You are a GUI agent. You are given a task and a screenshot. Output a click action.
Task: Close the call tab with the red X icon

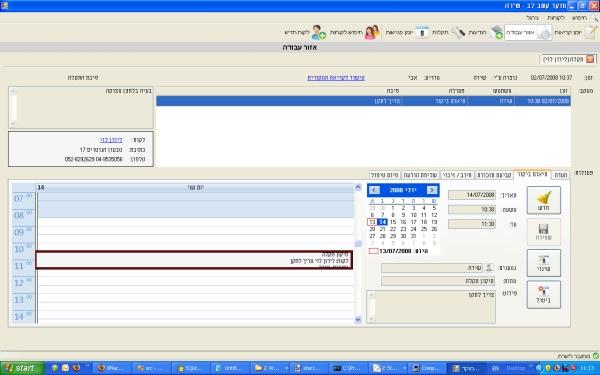pos(590,59)
